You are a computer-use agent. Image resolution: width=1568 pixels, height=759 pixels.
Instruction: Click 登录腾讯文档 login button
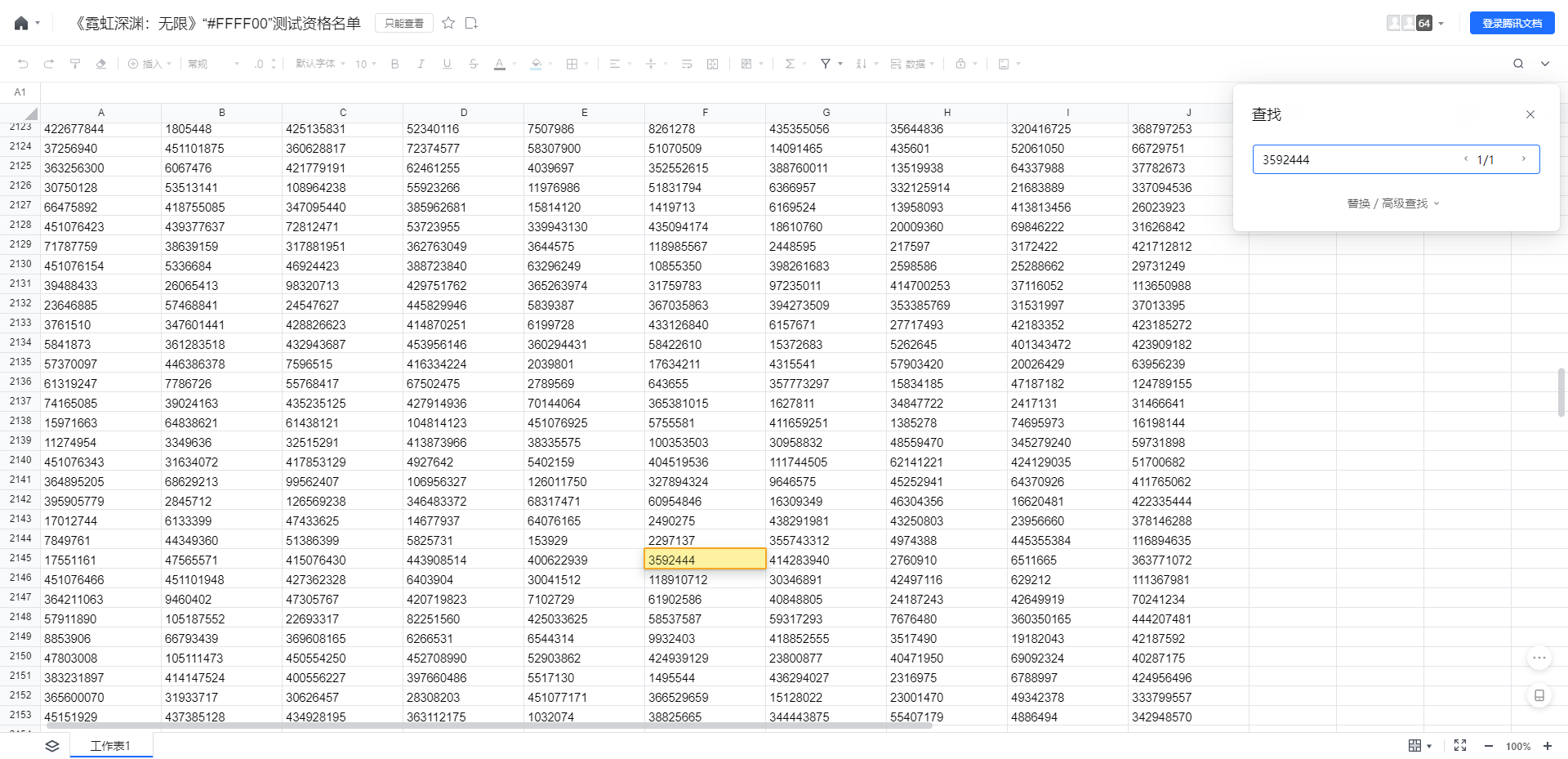click(1512, 23)
